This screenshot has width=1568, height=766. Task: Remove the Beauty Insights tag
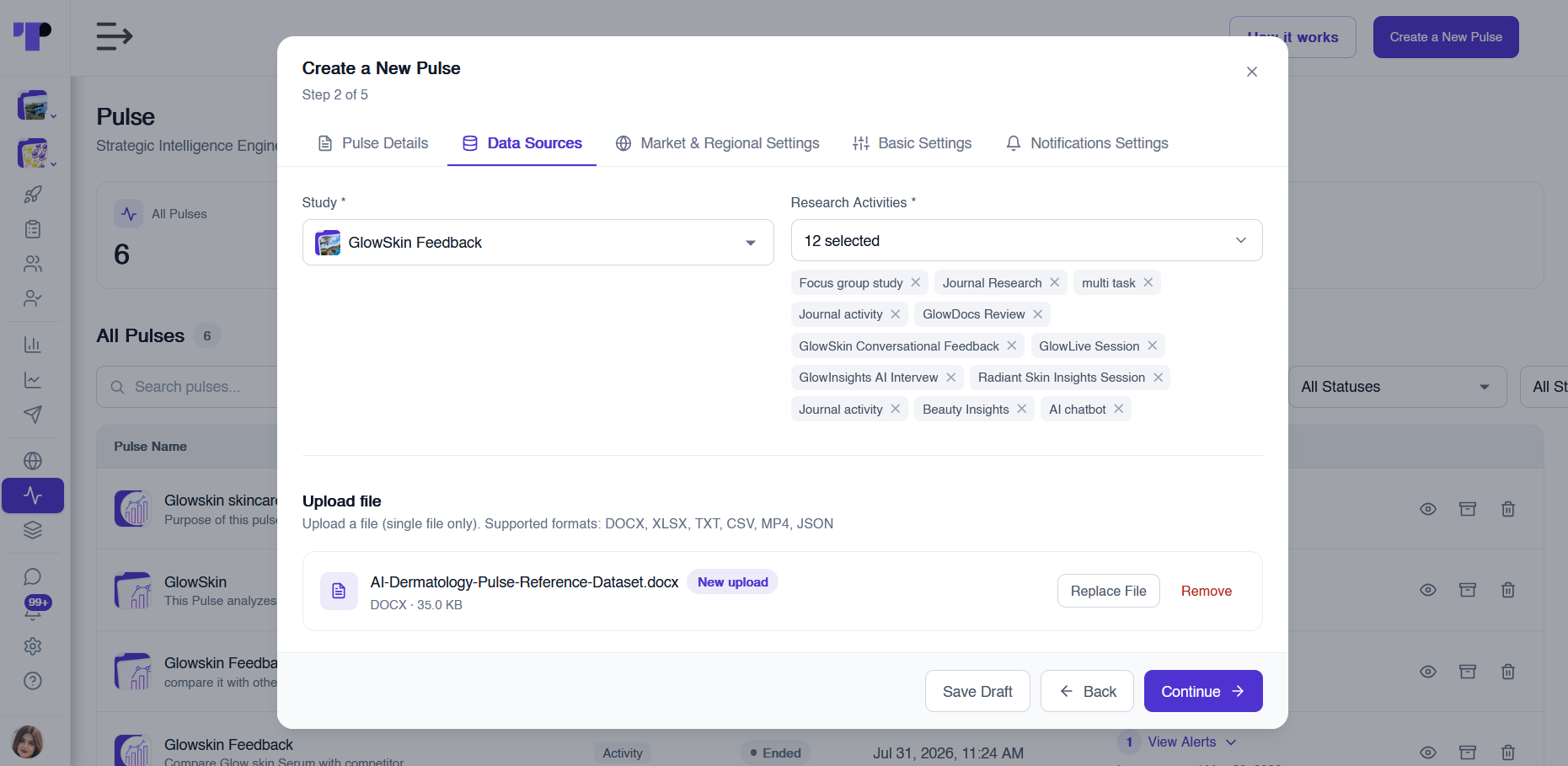tap(1022, 409)
